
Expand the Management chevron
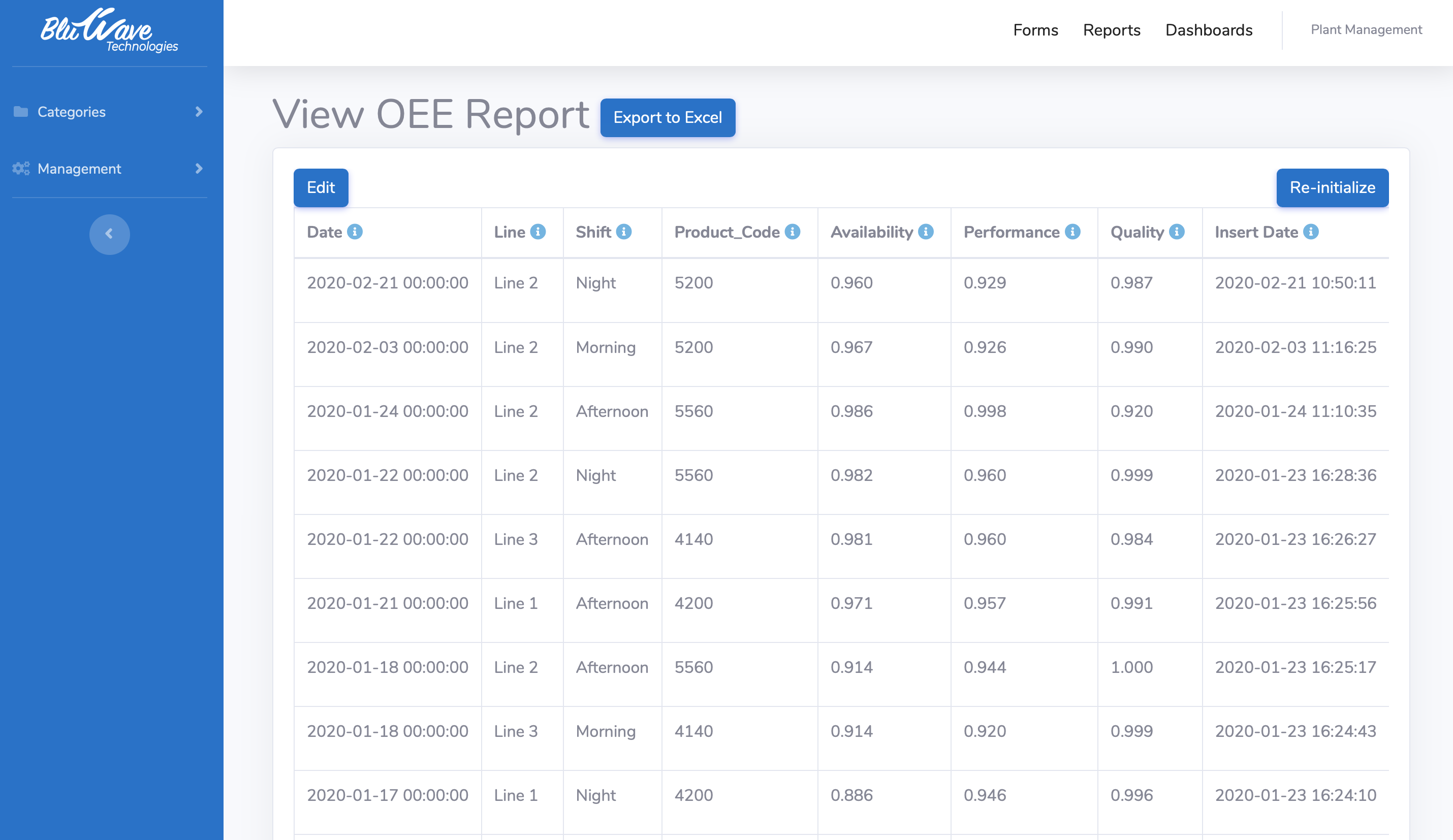[199, 168]
